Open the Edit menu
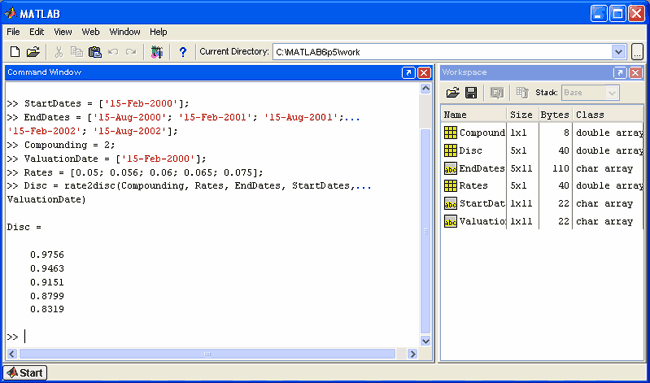The width and height of the screenshot is (650, 383). point(36,32)
